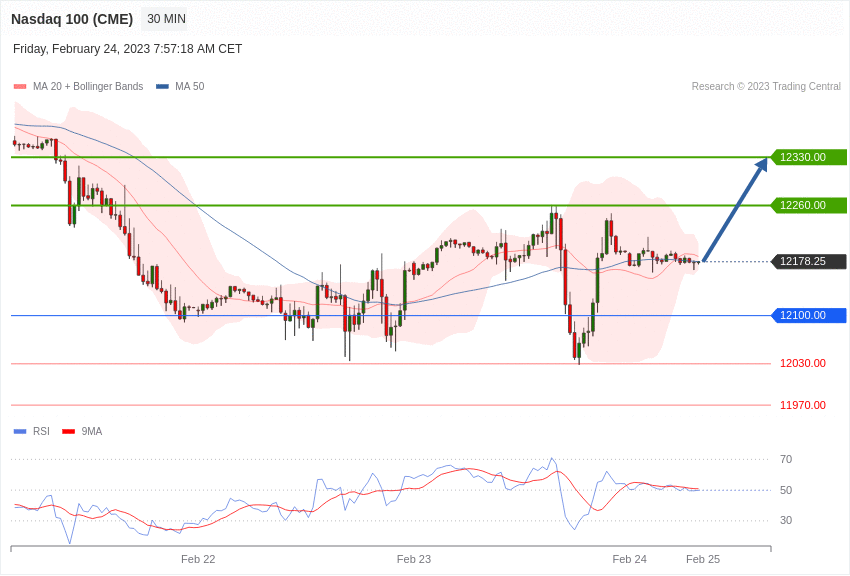Click the RSI 30 level label
This screenshot has height=576, width=850.
(x=786, y=520)
